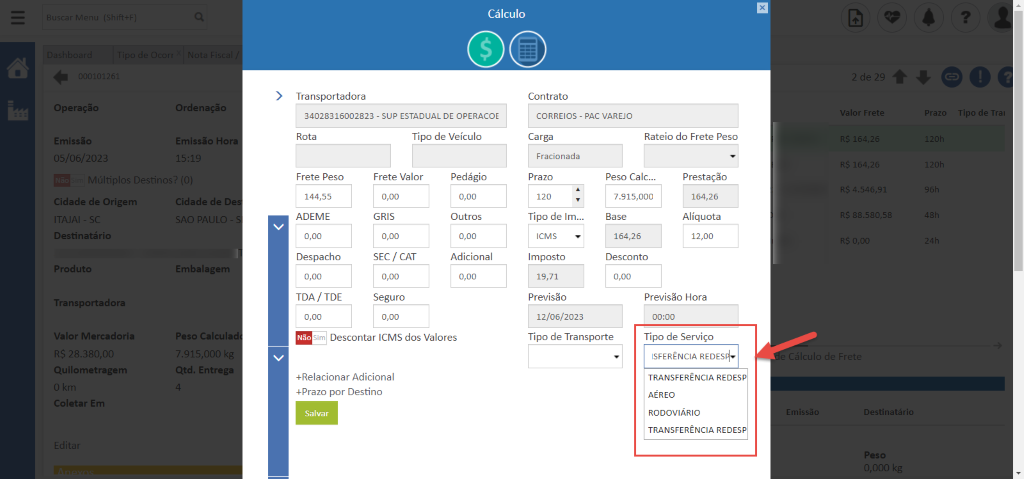Toggle Múltiplos Destinos switch

[69, 180]
